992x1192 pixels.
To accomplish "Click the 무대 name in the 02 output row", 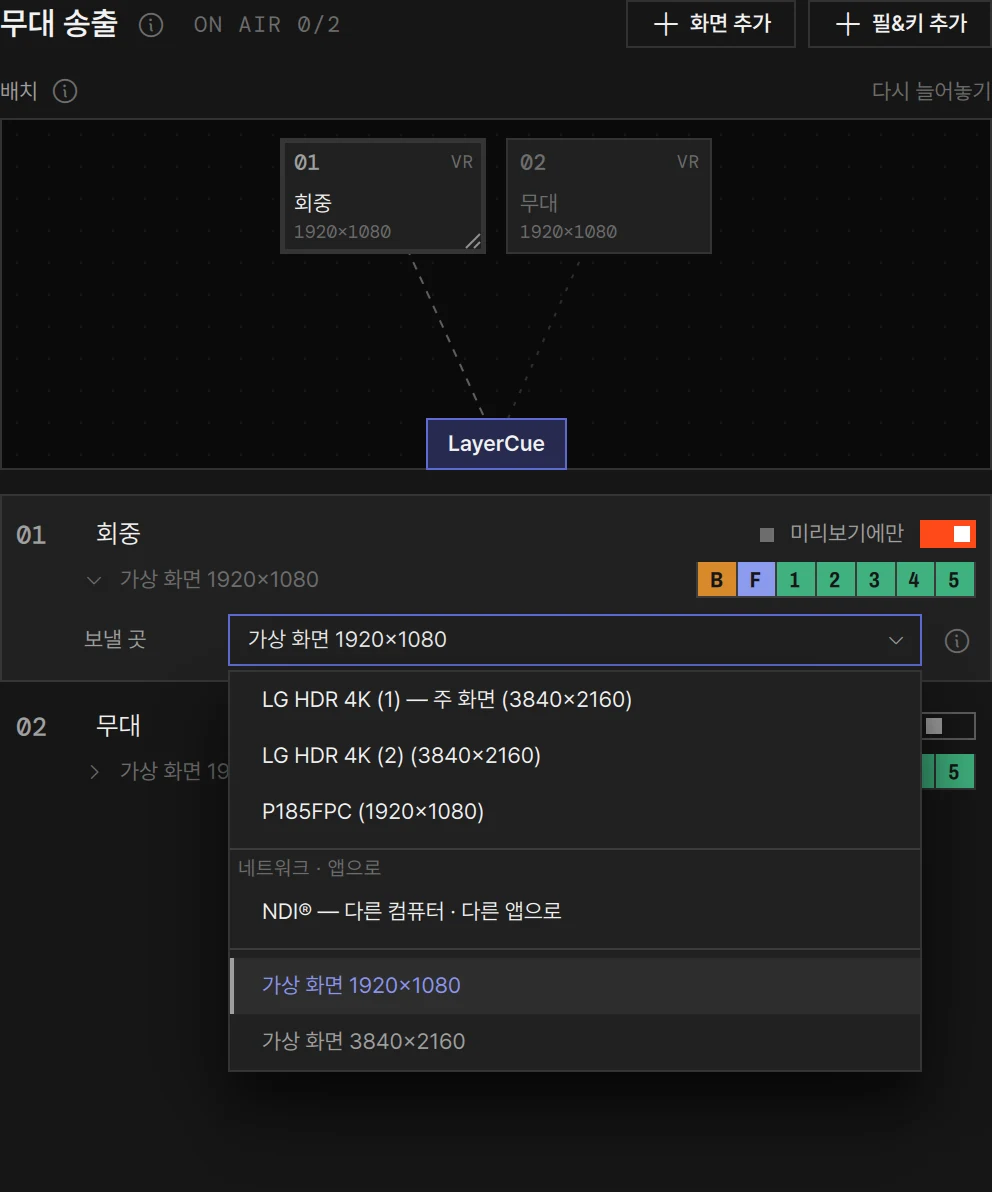I will tap(118, 726).
